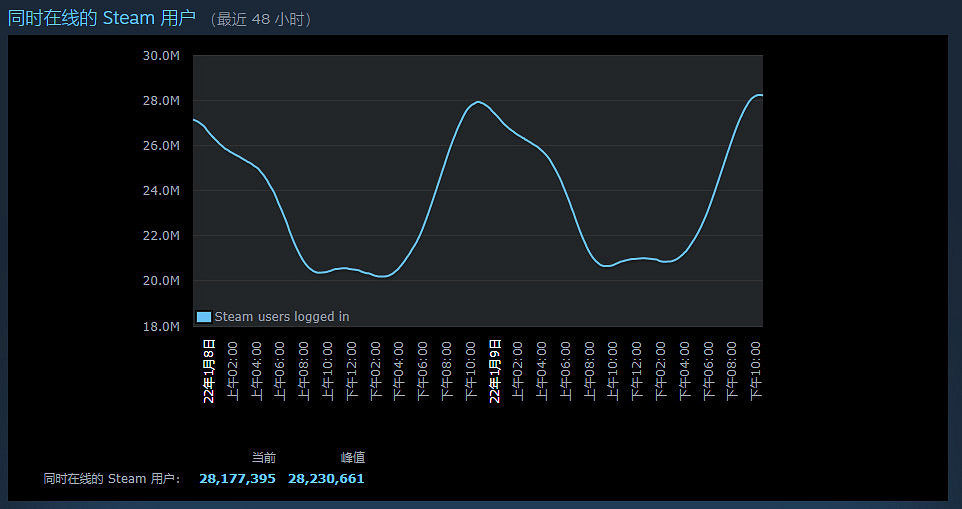Click the 26.0M y-axis label

point(161,146)
